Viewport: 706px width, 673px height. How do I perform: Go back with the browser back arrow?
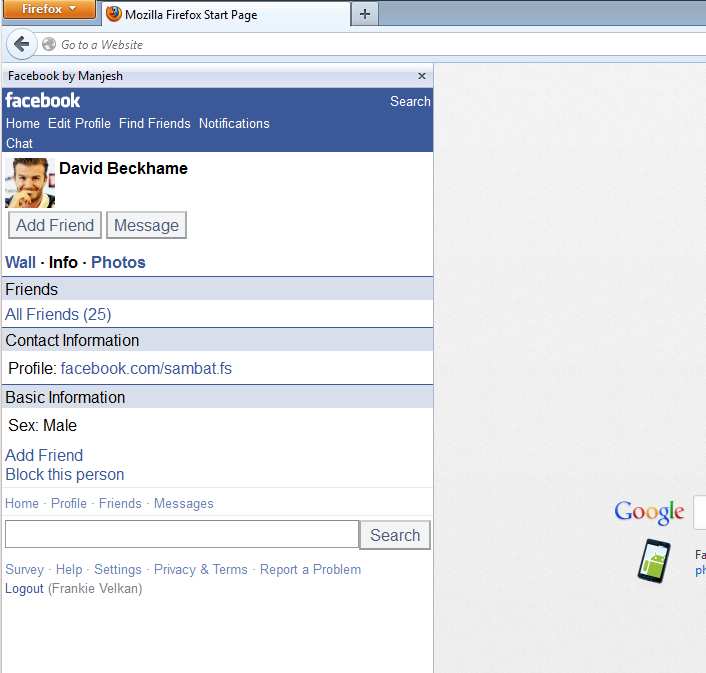click(x=21, y=44)
